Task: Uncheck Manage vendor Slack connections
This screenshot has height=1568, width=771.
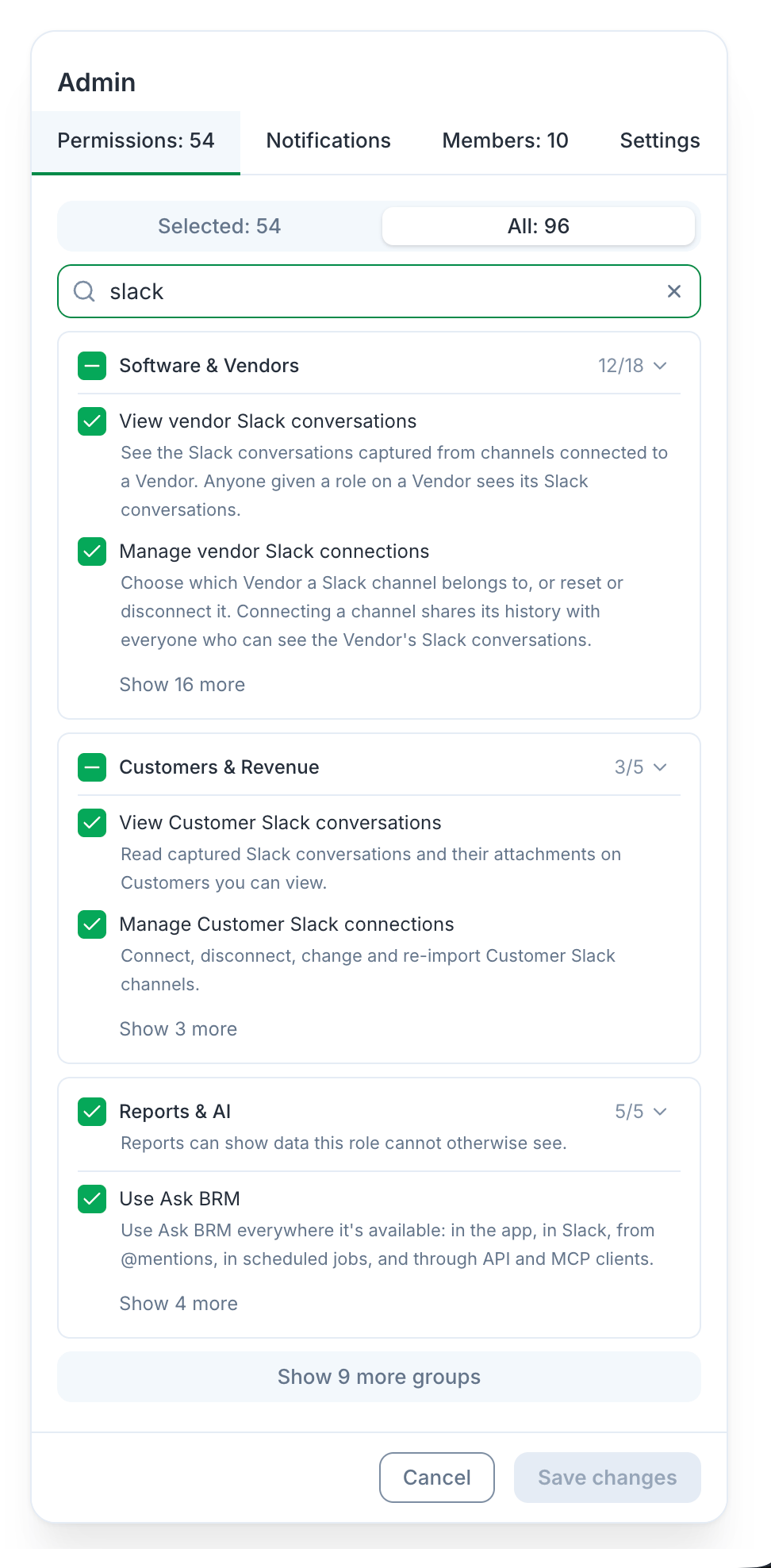Action: coord(92,551)
